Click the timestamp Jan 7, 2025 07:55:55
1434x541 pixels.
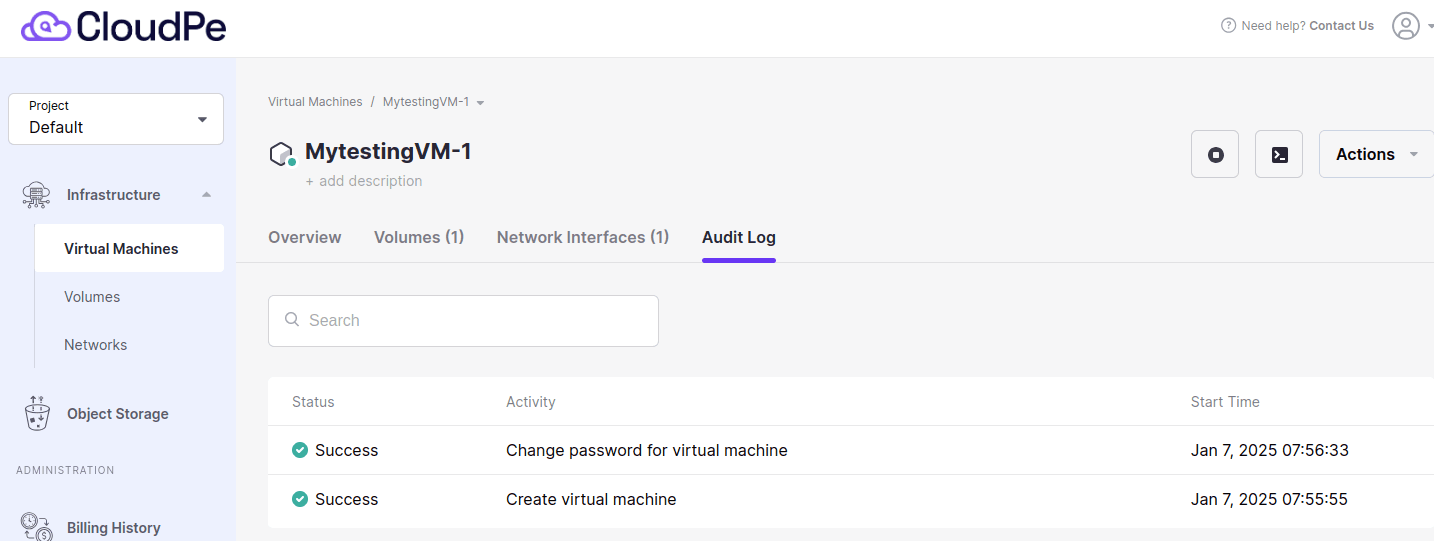click(1270, 499)
